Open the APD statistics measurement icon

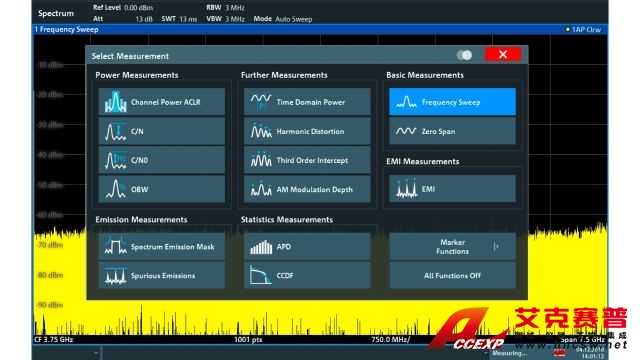pos(261,247)
